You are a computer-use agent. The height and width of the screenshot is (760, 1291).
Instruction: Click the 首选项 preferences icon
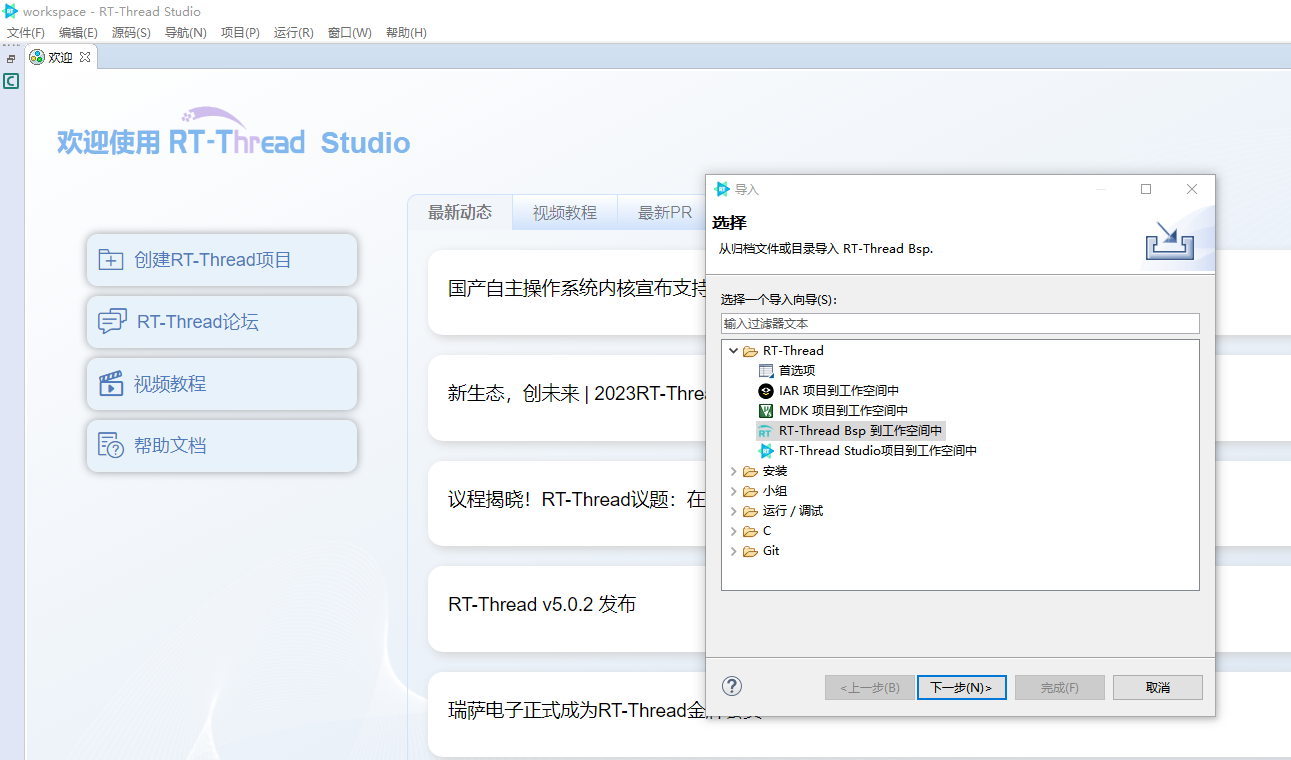point(766,371)
